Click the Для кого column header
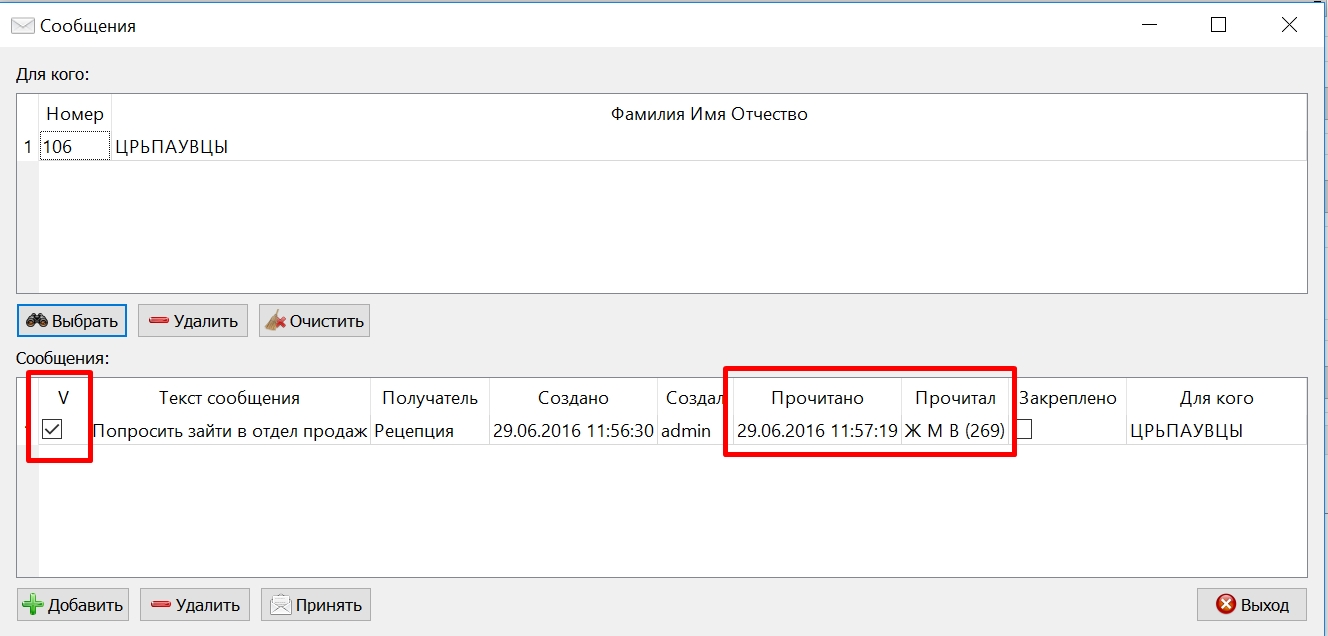1328x636 pixels. (x=1216, y=398)
